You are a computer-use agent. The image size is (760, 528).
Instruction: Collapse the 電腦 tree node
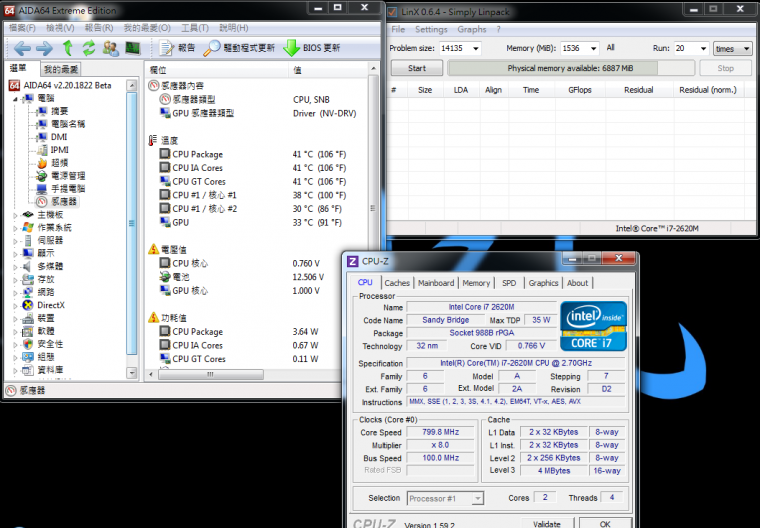(16, 98)
